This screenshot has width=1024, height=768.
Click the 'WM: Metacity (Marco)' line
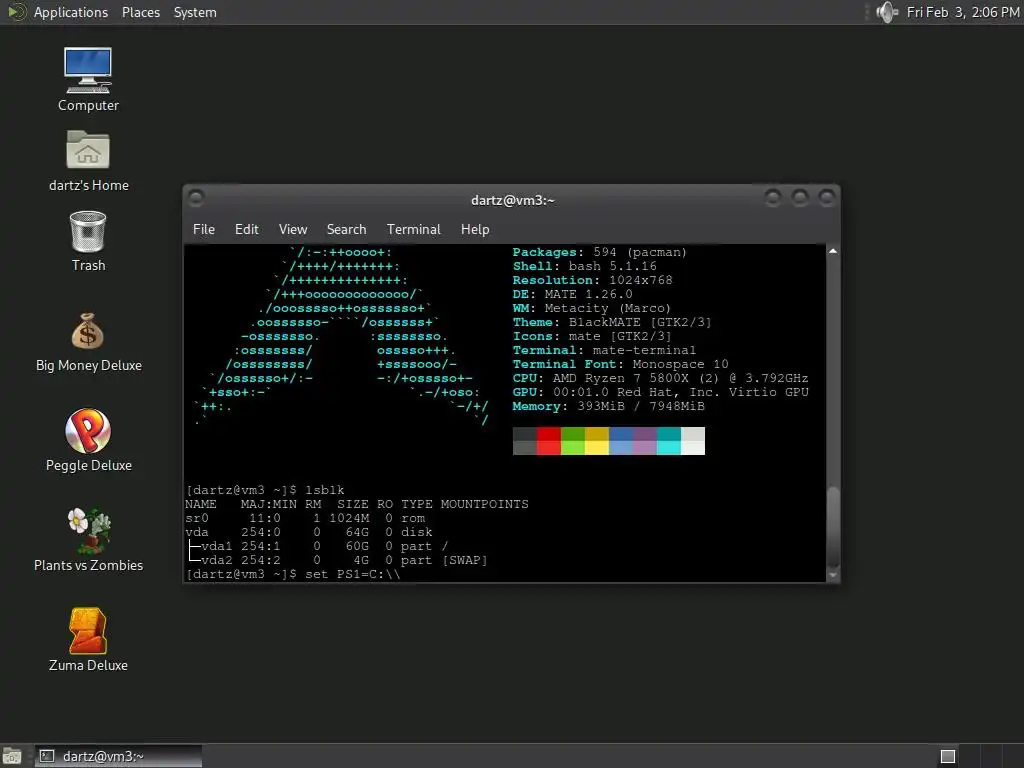592,308
